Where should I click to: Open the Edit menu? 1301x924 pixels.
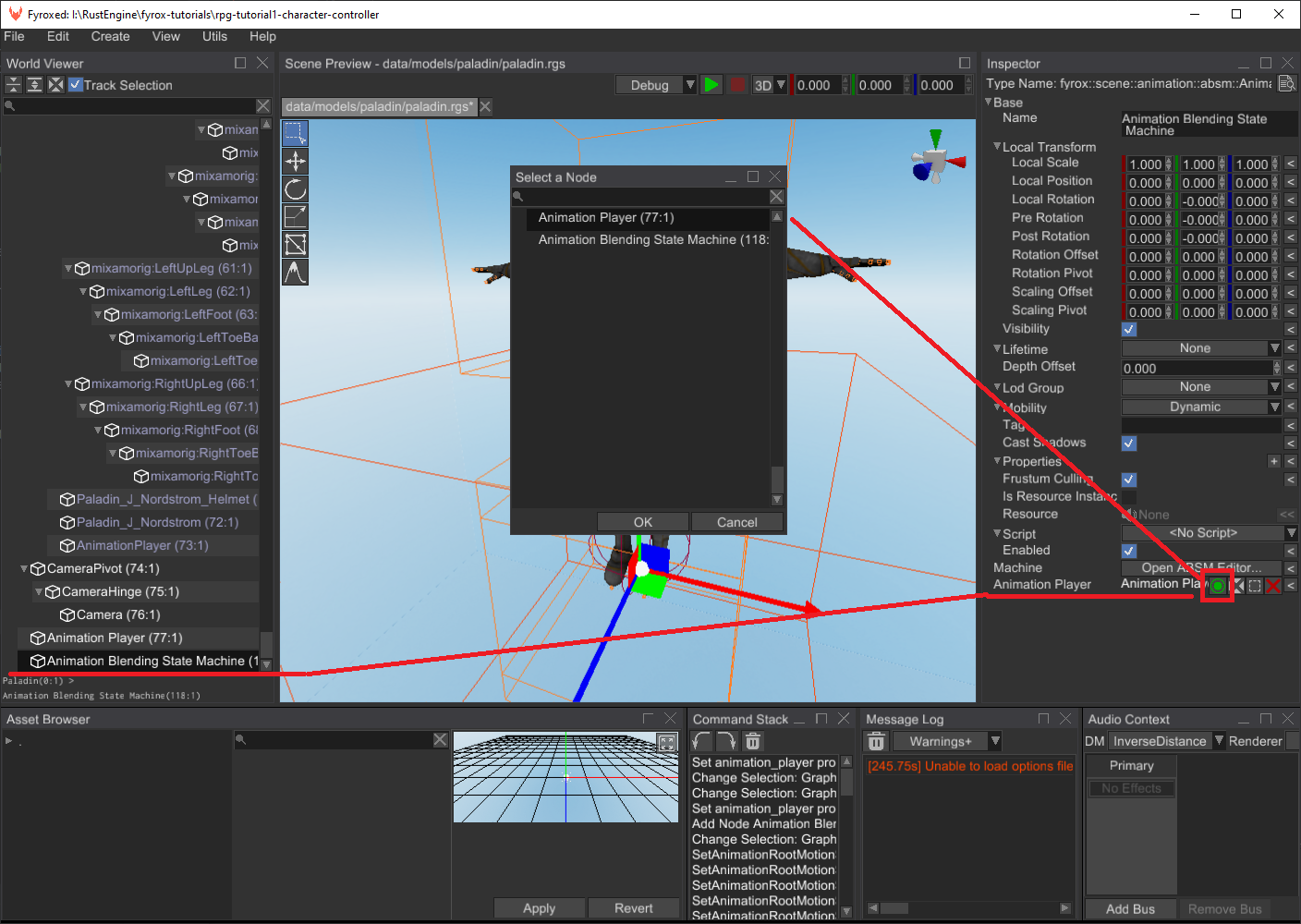[x=58, y=36]
